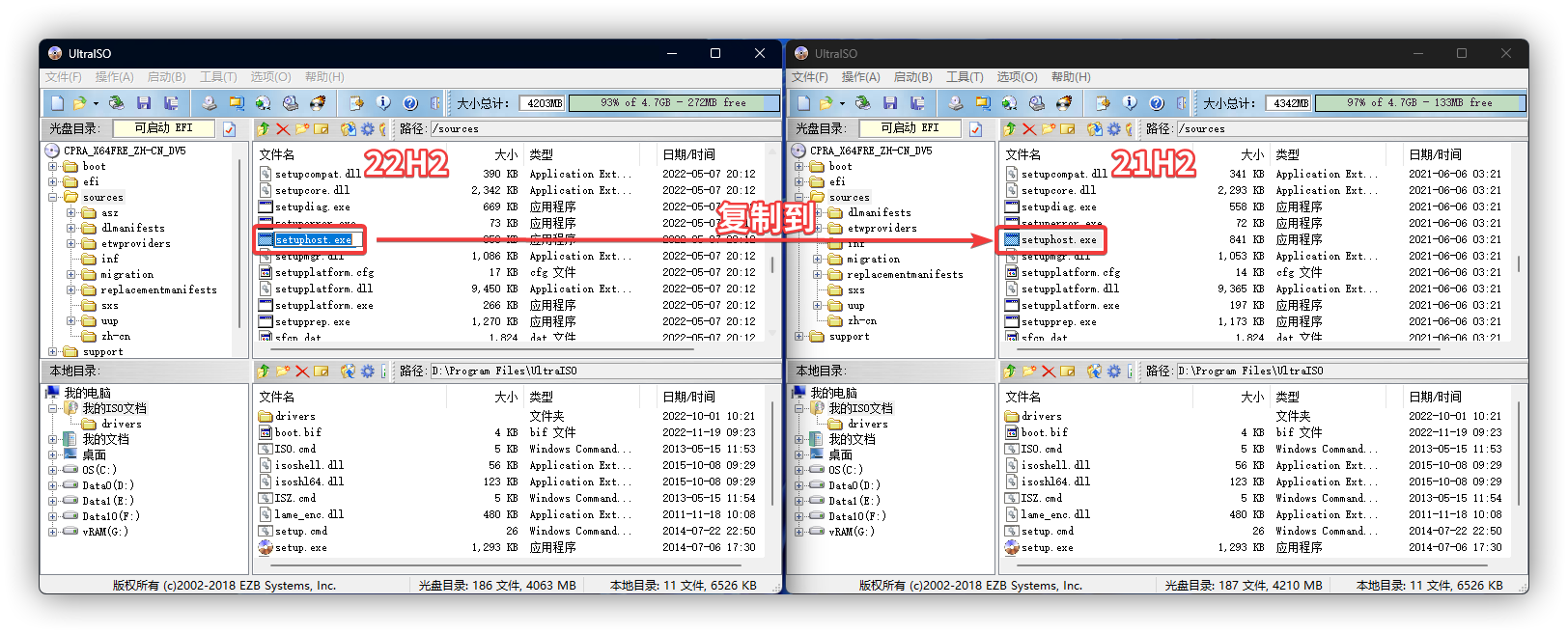The height and width of the screenshot is (633, 1568).
Task: Open 选项(O) menu in right window
Action: (1017, 77)
